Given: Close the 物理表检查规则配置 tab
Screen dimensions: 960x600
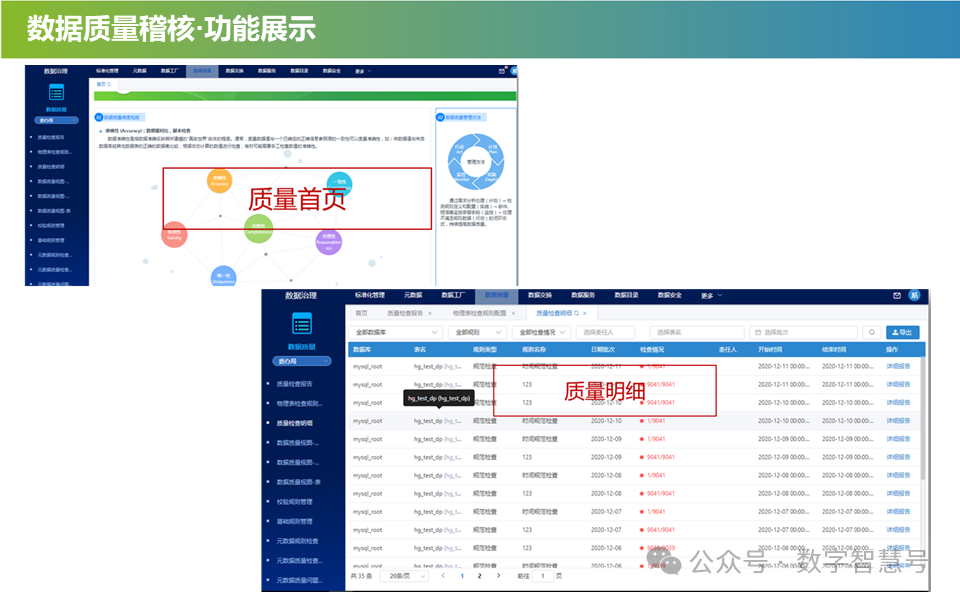Looking at the screenshot, I should pos(512,315).
